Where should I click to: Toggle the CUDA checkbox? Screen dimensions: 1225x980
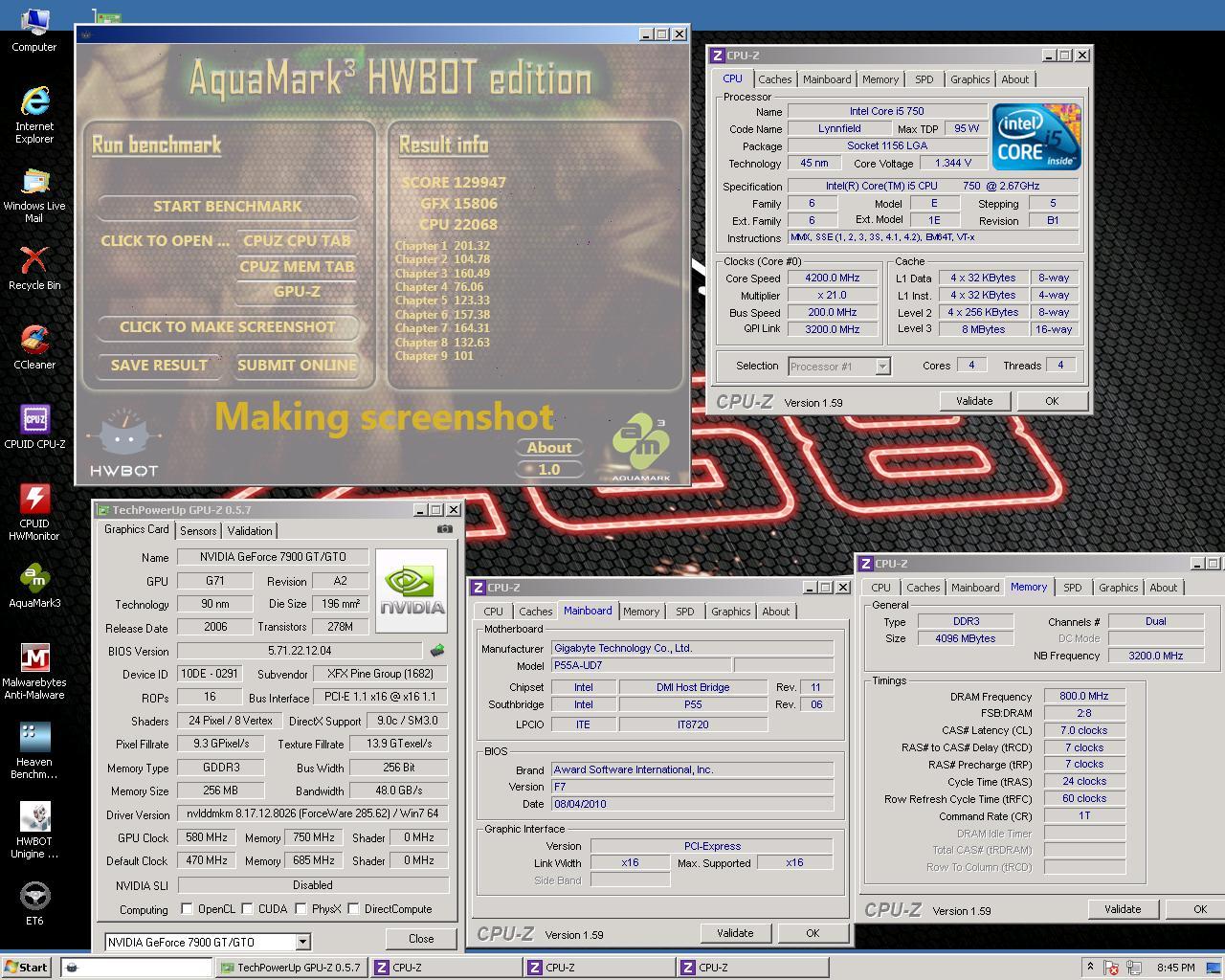[x=248, y=908]
